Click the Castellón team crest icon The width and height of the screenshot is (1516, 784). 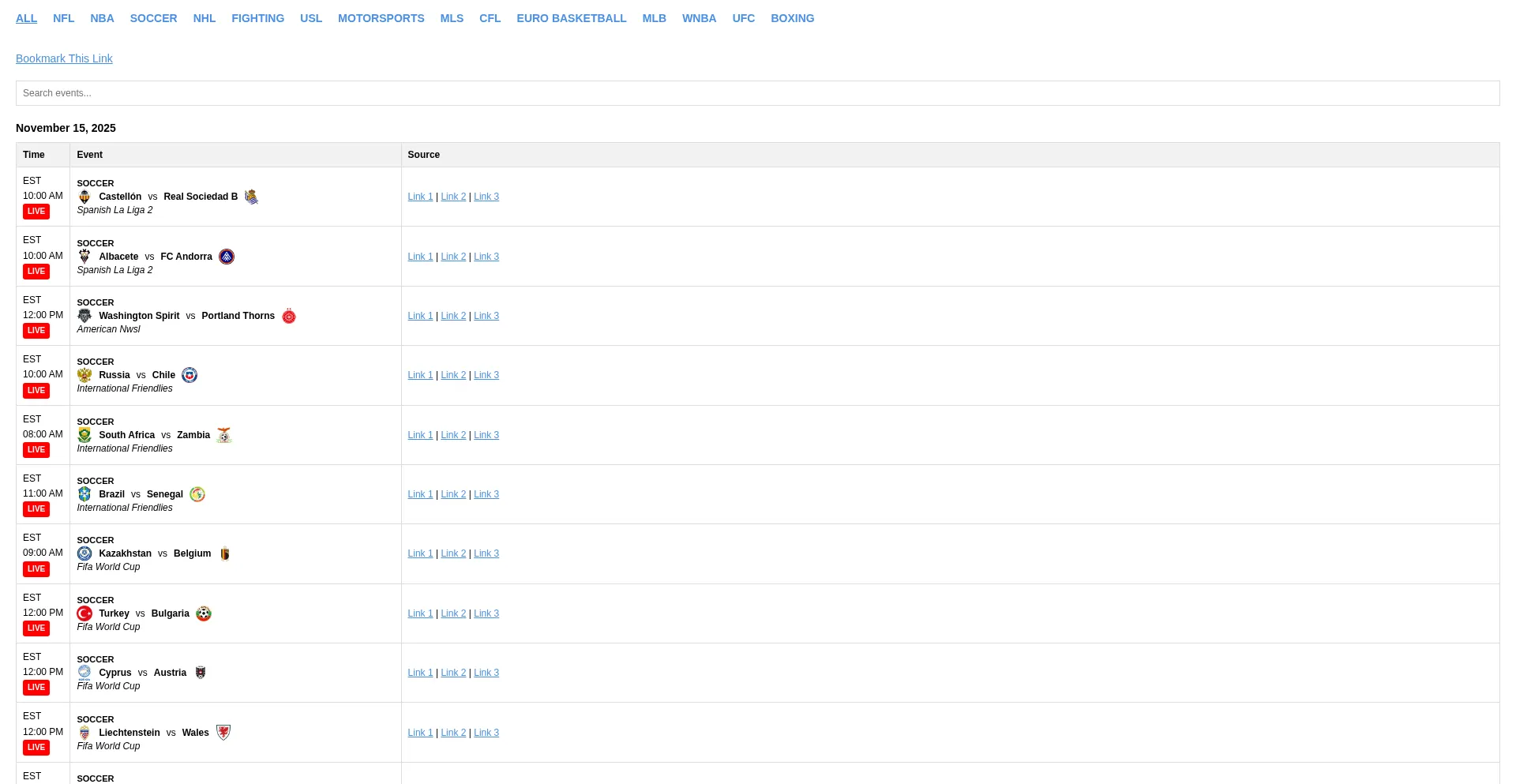[84, 197]
